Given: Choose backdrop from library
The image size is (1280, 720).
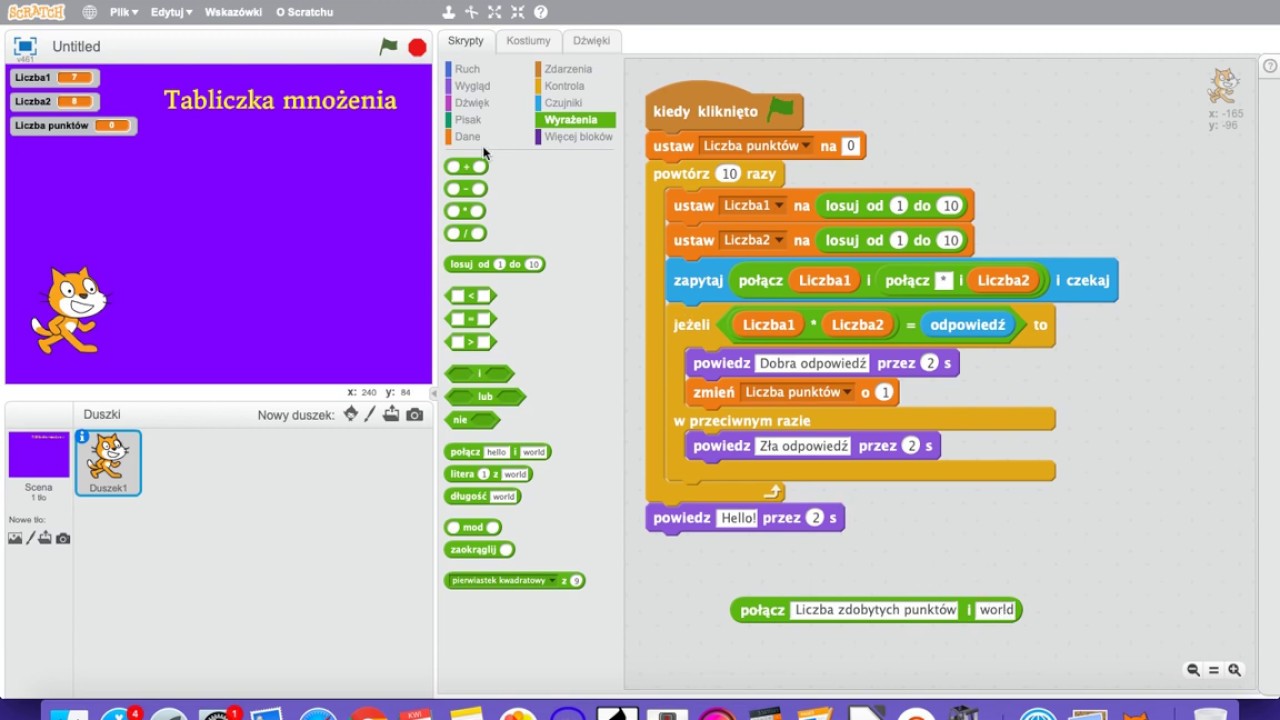Looking at the screenshot, I should click(15, 538).
